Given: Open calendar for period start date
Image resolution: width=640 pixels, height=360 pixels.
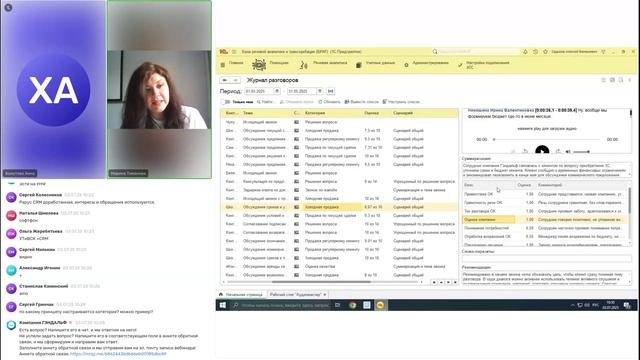Looking at the screenshot, I should (x=277, y=91).
